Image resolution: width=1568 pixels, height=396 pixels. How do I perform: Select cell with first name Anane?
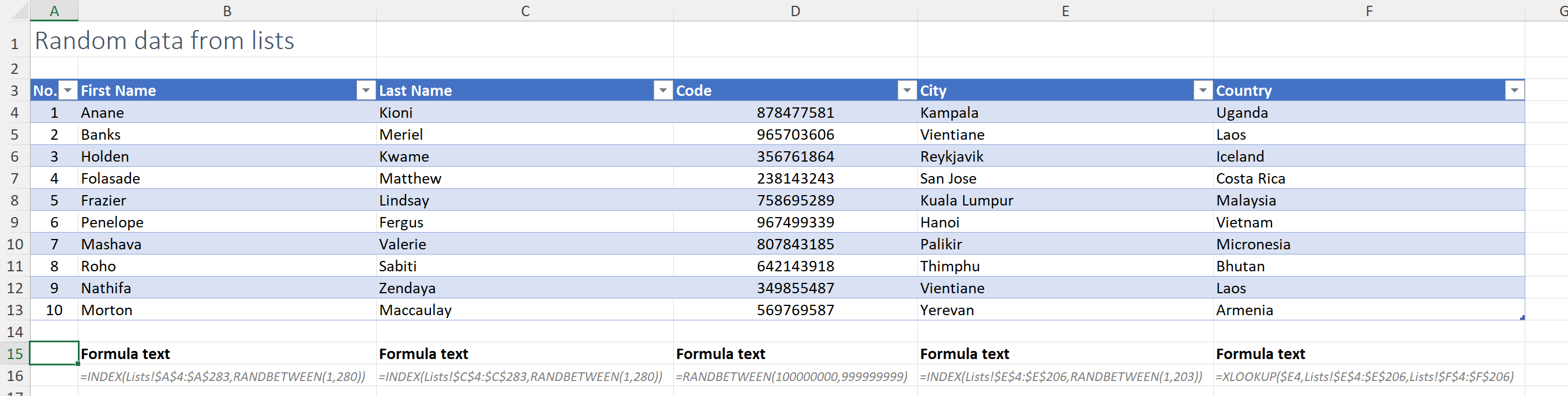[x=227, y=113]
